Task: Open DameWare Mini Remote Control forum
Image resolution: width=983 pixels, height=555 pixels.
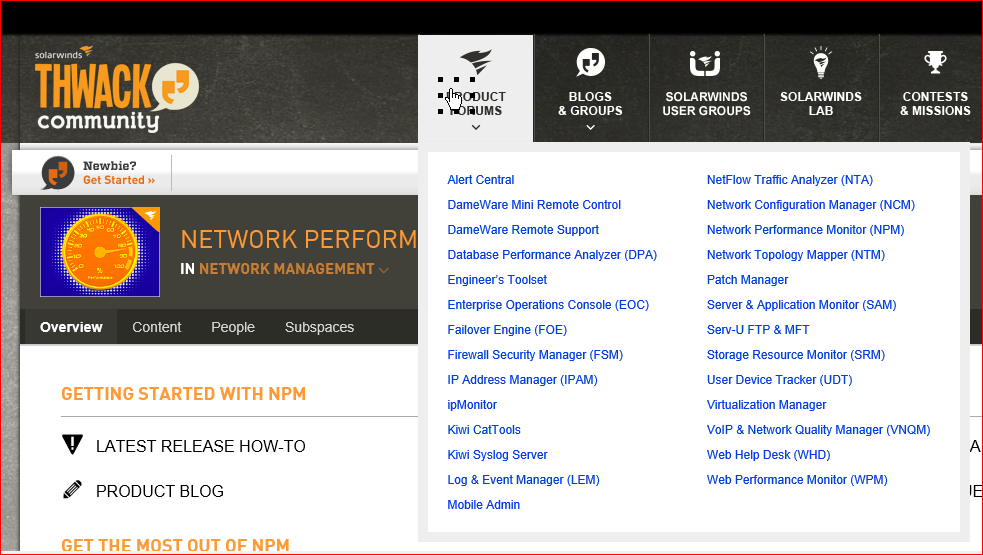Action: coord(534,204)
